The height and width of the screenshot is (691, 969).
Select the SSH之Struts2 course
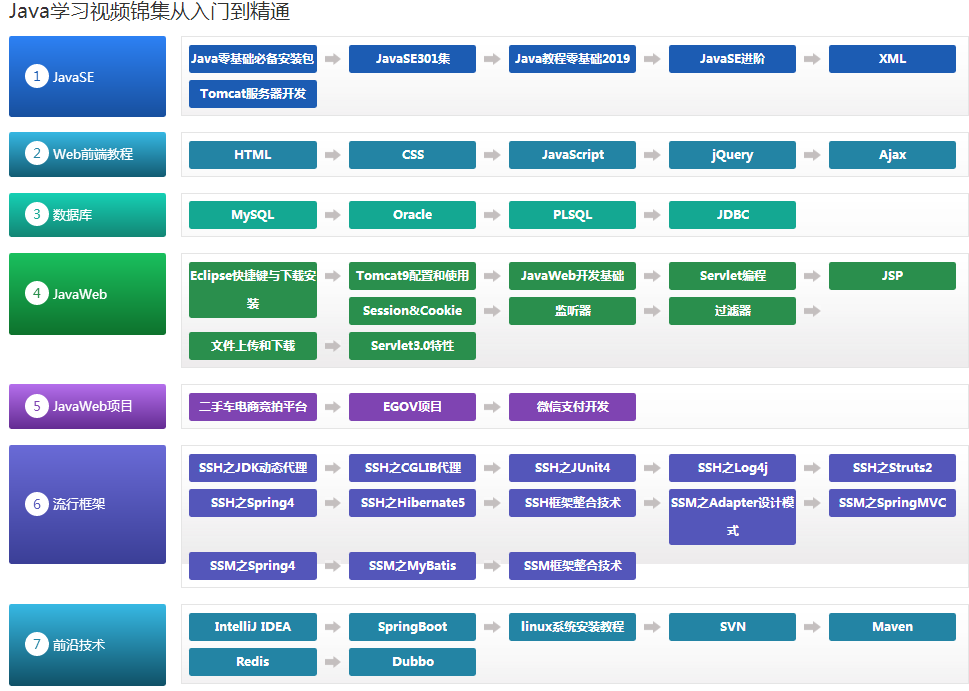pos(892,468)
